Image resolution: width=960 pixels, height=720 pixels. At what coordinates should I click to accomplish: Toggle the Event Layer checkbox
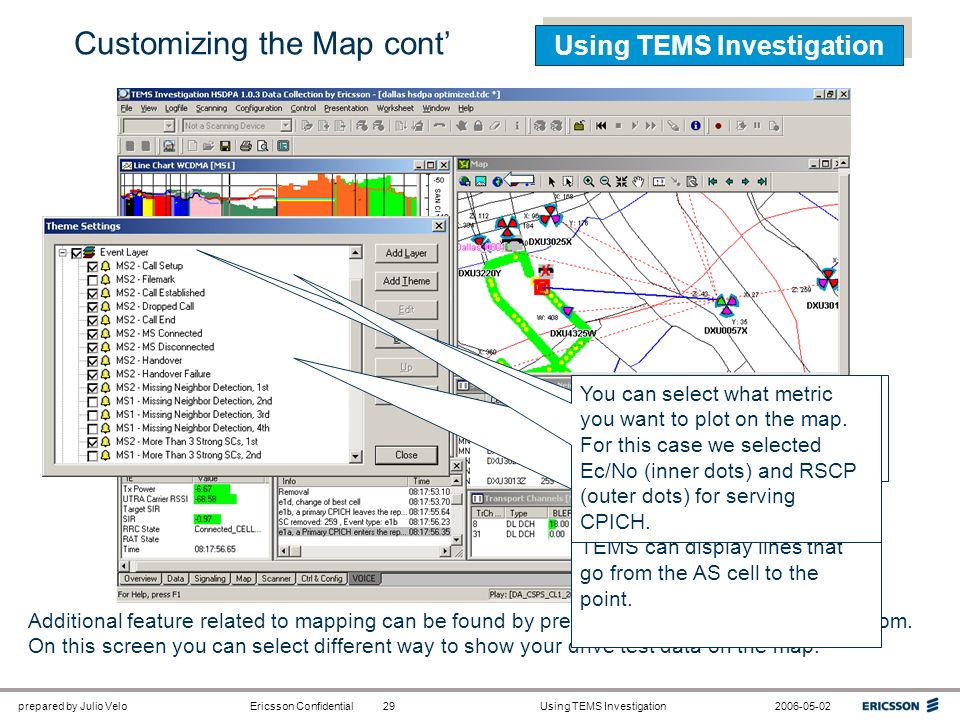[77, 253]
